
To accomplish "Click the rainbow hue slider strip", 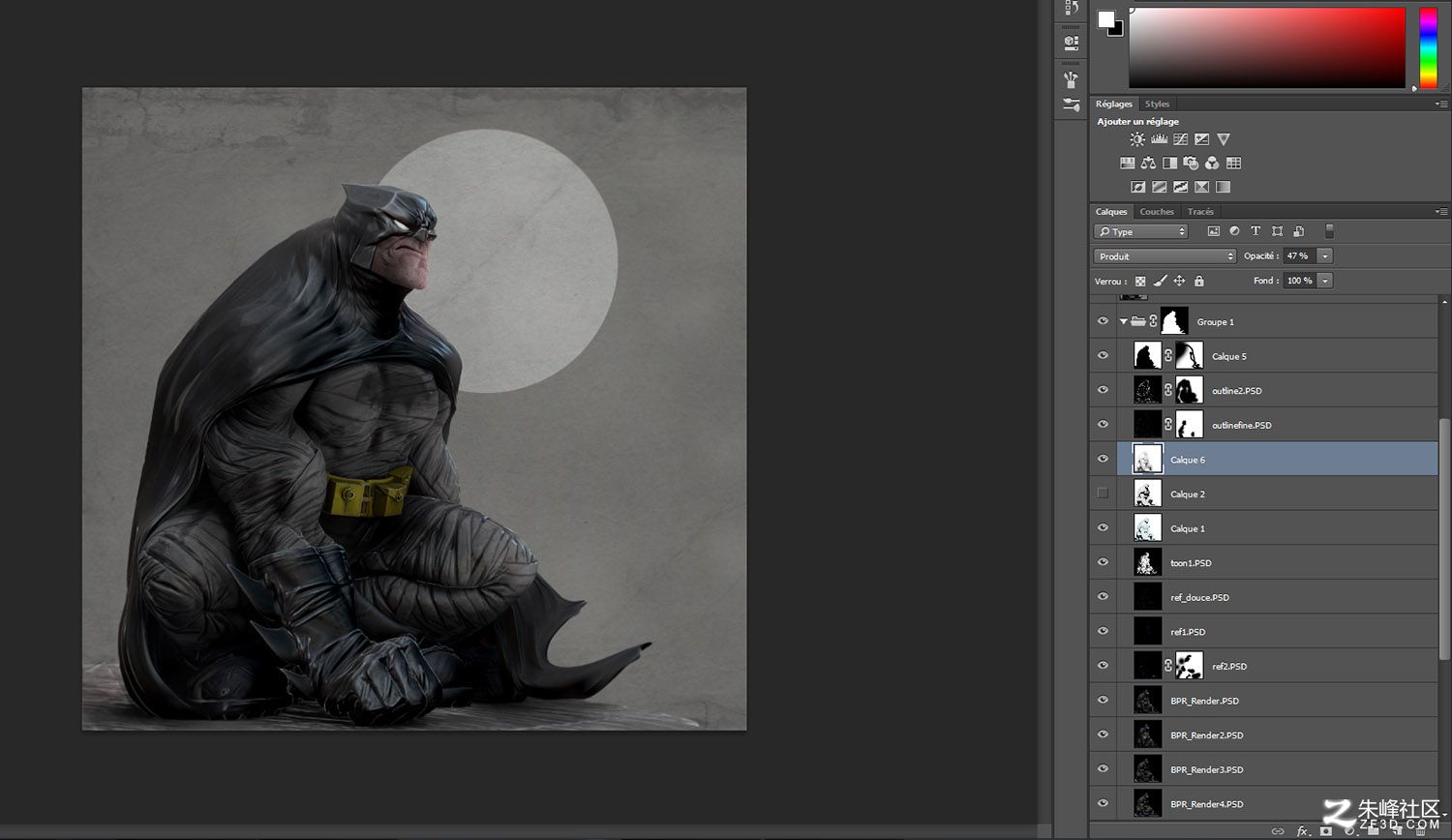I will [1429, 47].
